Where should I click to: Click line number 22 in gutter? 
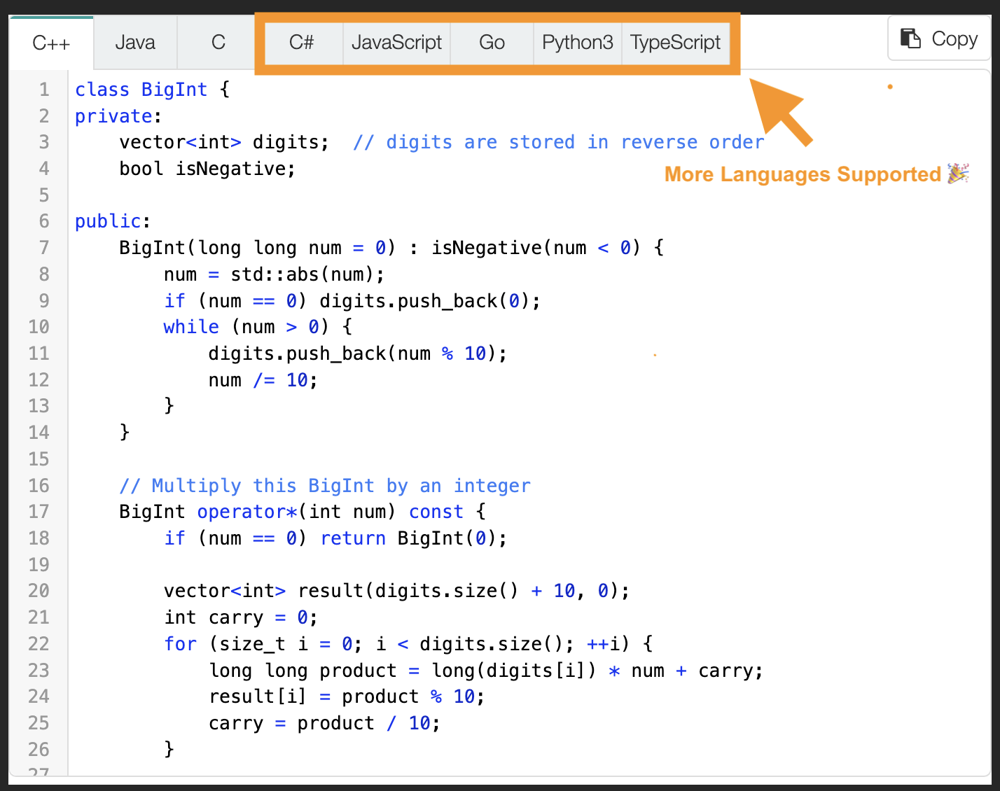pos(39,644)
